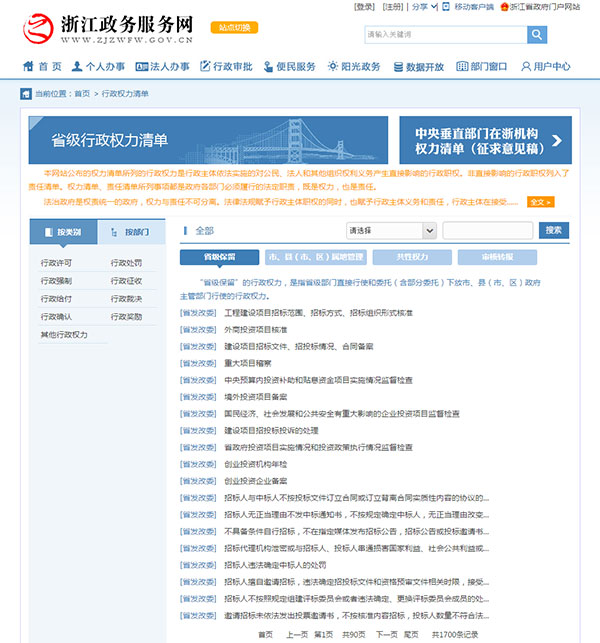600x643 pixels.
Task: Click the sun icon next to 阳光政务
Action: (x=332, y=67)
